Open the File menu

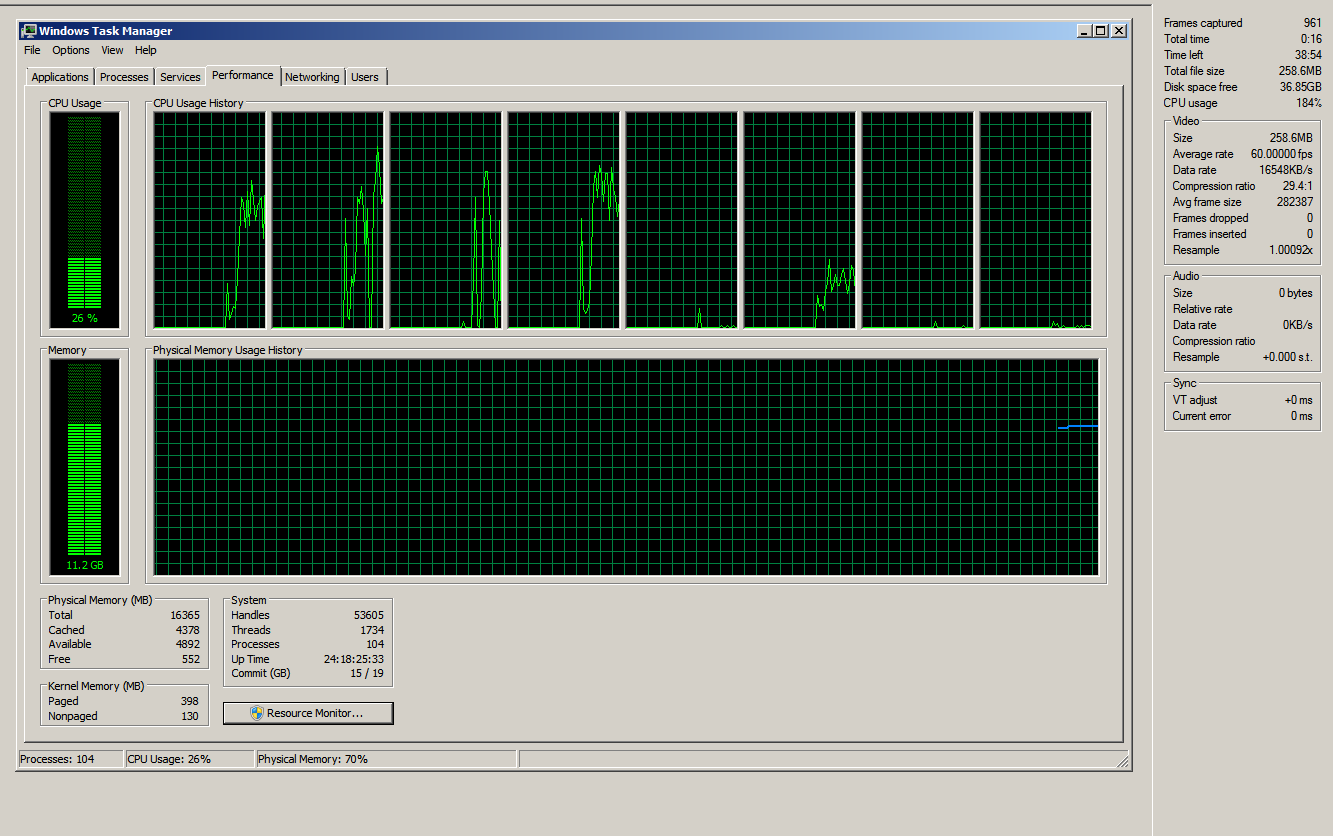coord(32,50)
